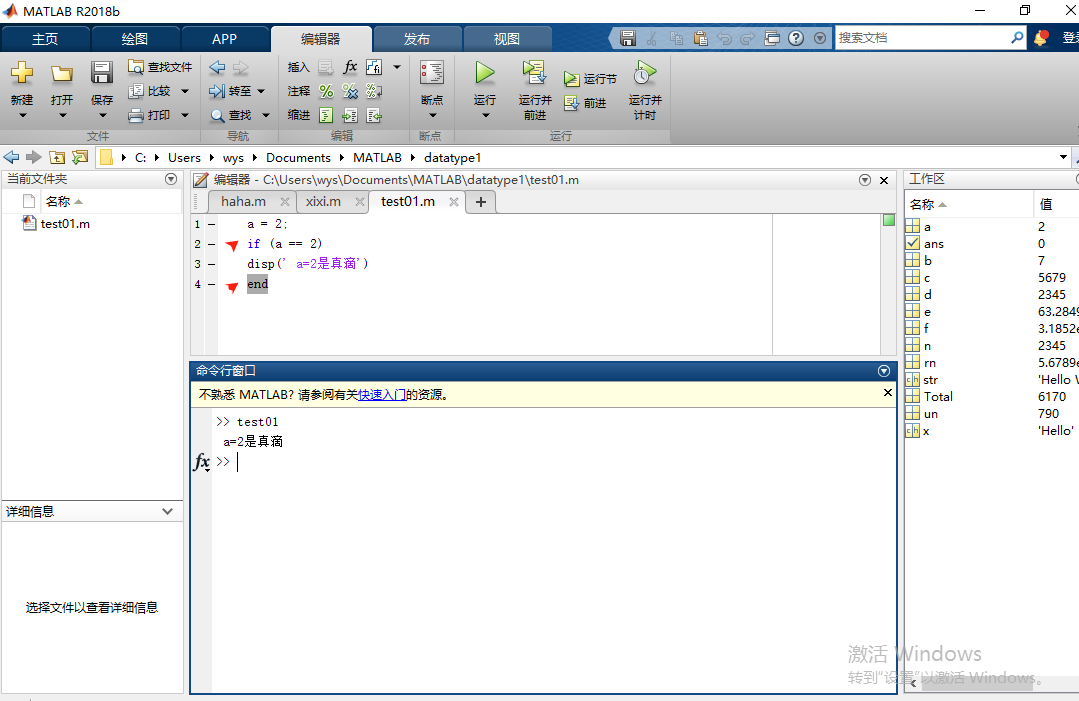Click Run Section (运行节)
Screen dimensions: 1079x701
(590, 79)
